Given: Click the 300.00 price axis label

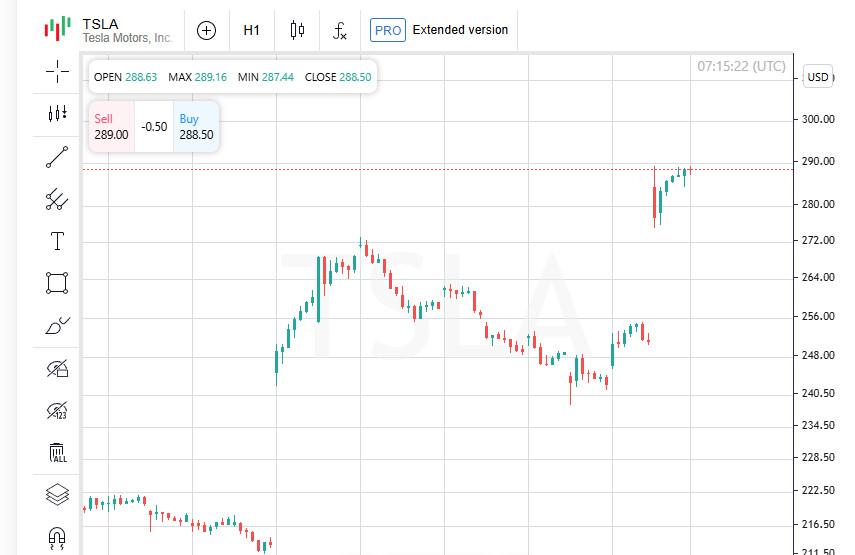Looking at the screenshot, I should point(818,119).
